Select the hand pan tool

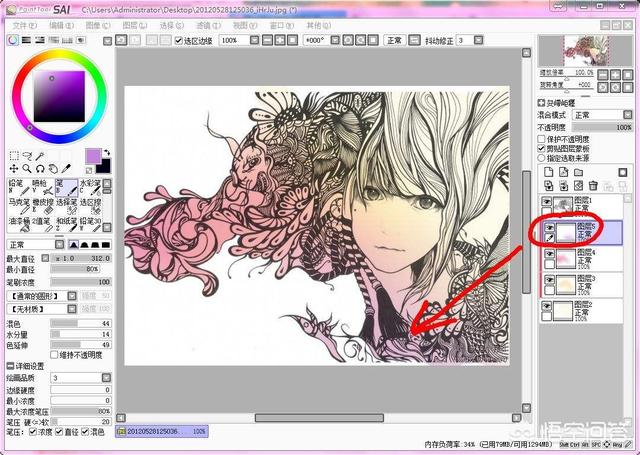click(53, 169)
